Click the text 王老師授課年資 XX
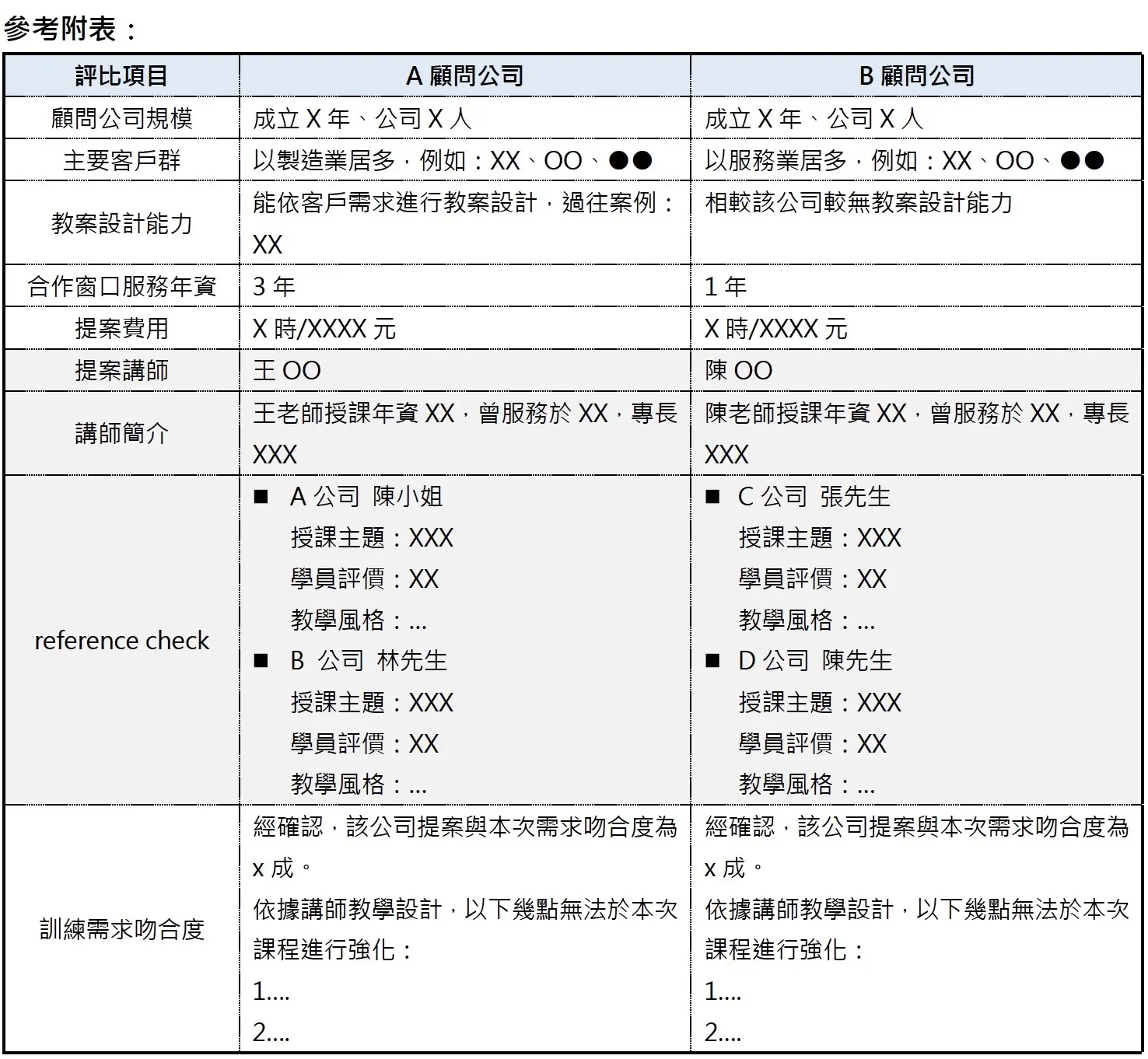Screen dimensions: 1148x1059 coord(354,413)
